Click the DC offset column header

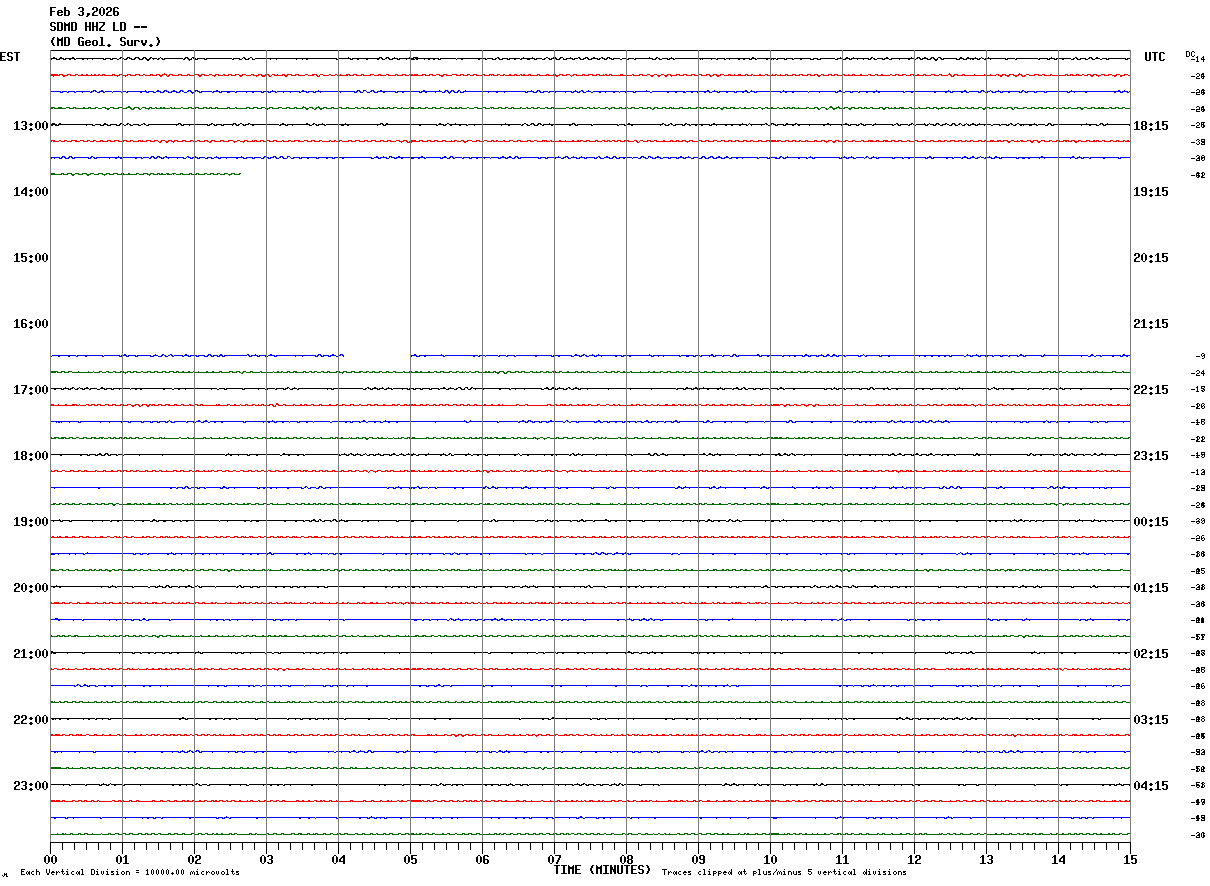(1190, 54)
